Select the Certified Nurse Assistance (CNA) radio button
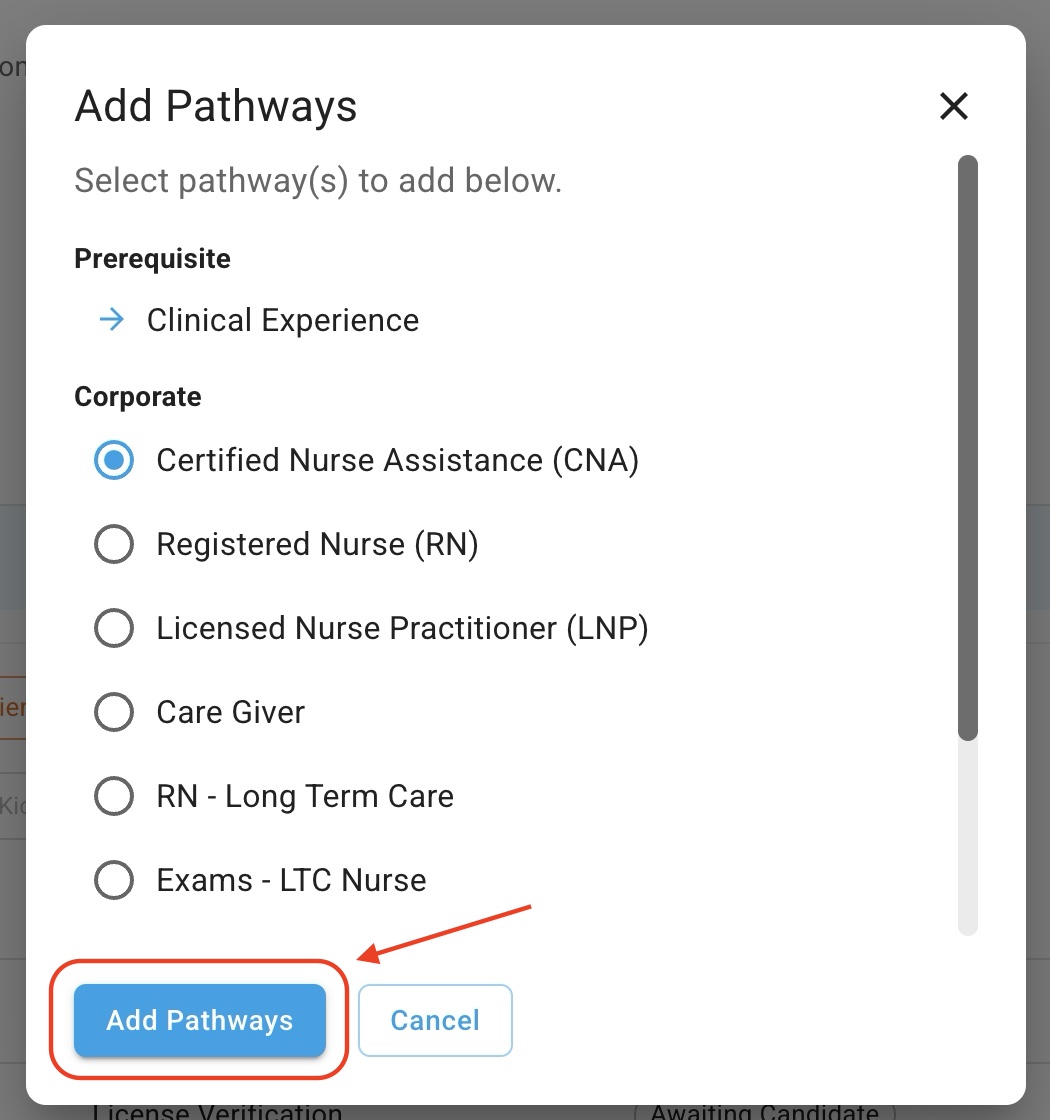Image resolution: width=1050 pixels, height=1120 pixels. point(114,460)
